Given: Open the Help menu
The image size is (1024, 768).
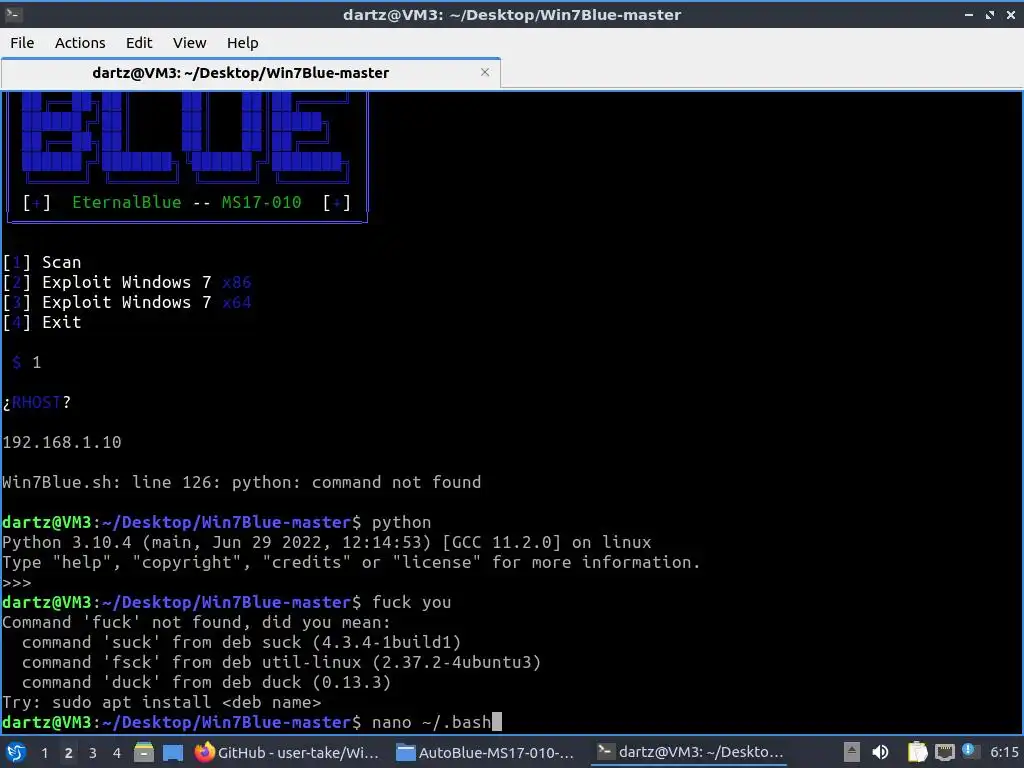Looking at the screenshot, I should click(242, 43).
